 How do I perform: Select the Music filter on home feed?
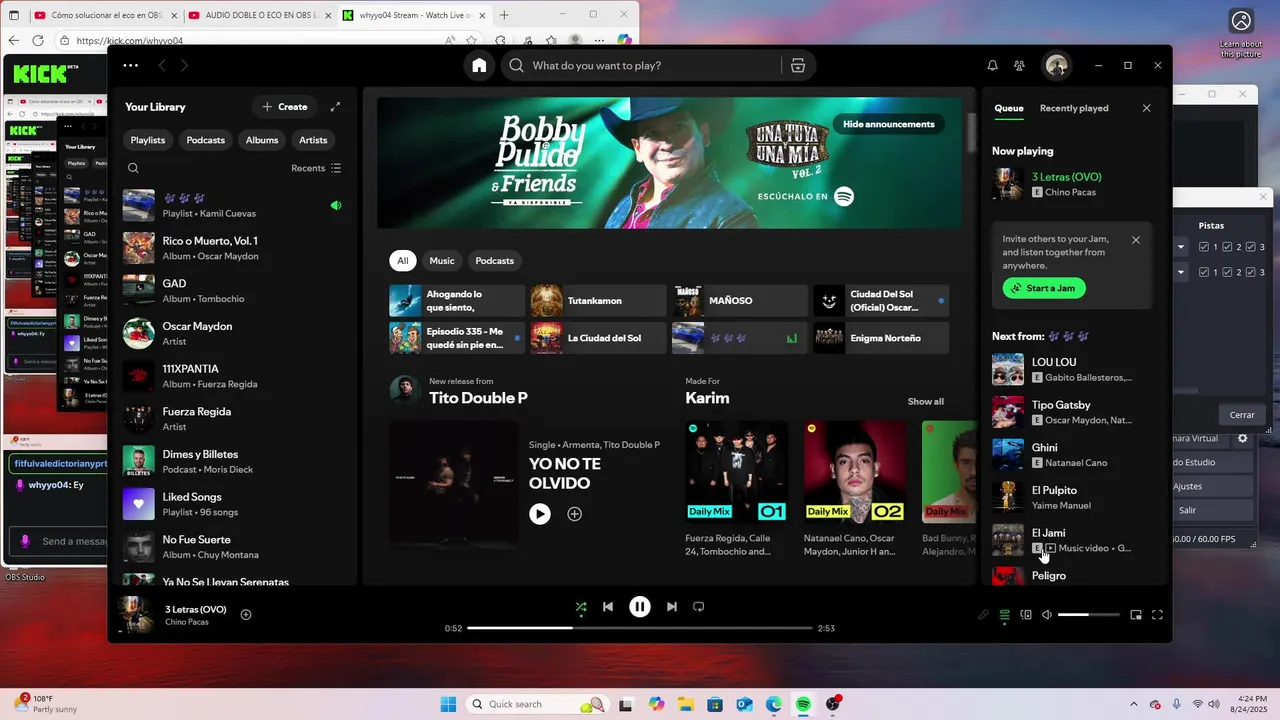(442, 261)
